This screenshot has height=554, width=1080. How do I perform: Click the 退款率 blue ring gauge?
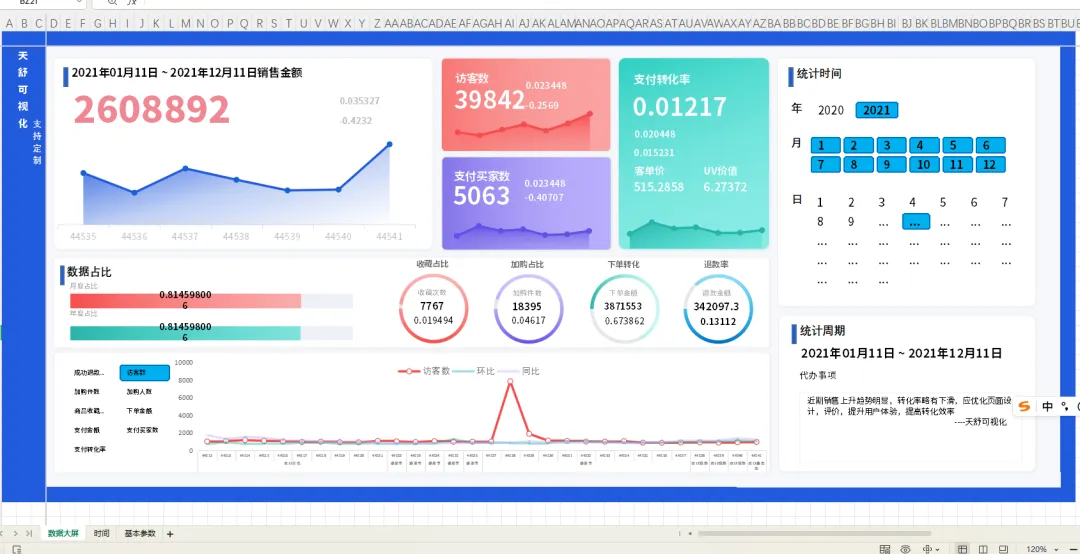click(718, 309)
